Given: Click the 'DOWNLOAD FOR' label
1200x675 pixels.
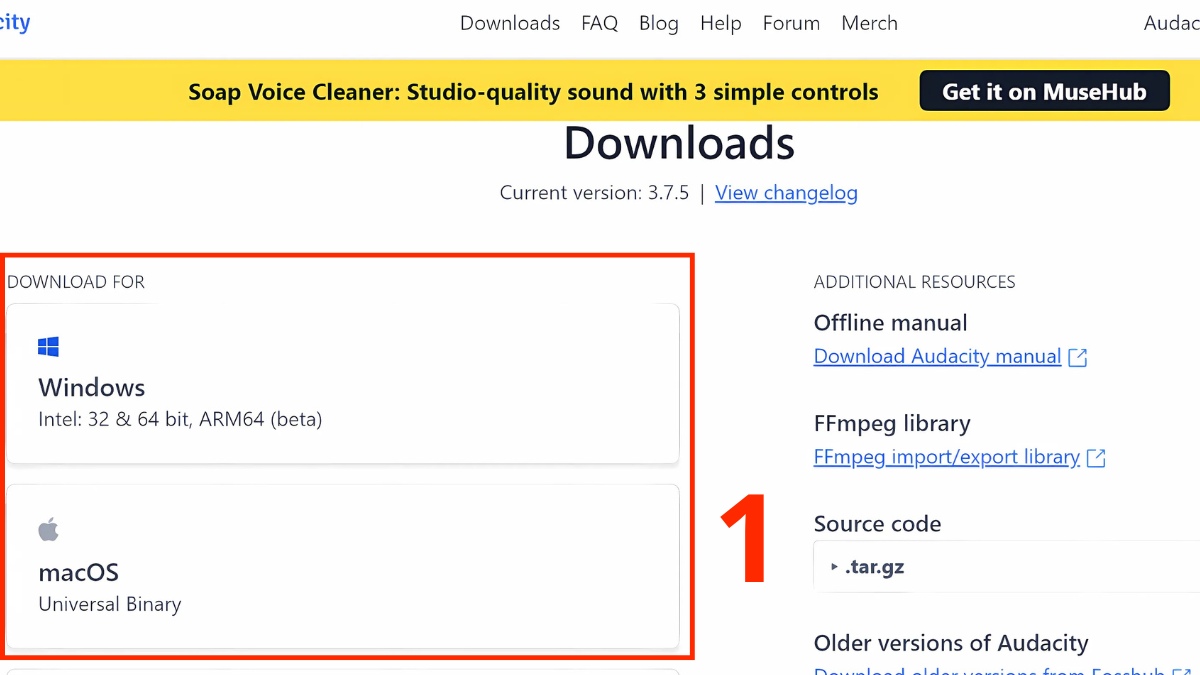Looking at the screenshot, I should click(x=76, y=282).
